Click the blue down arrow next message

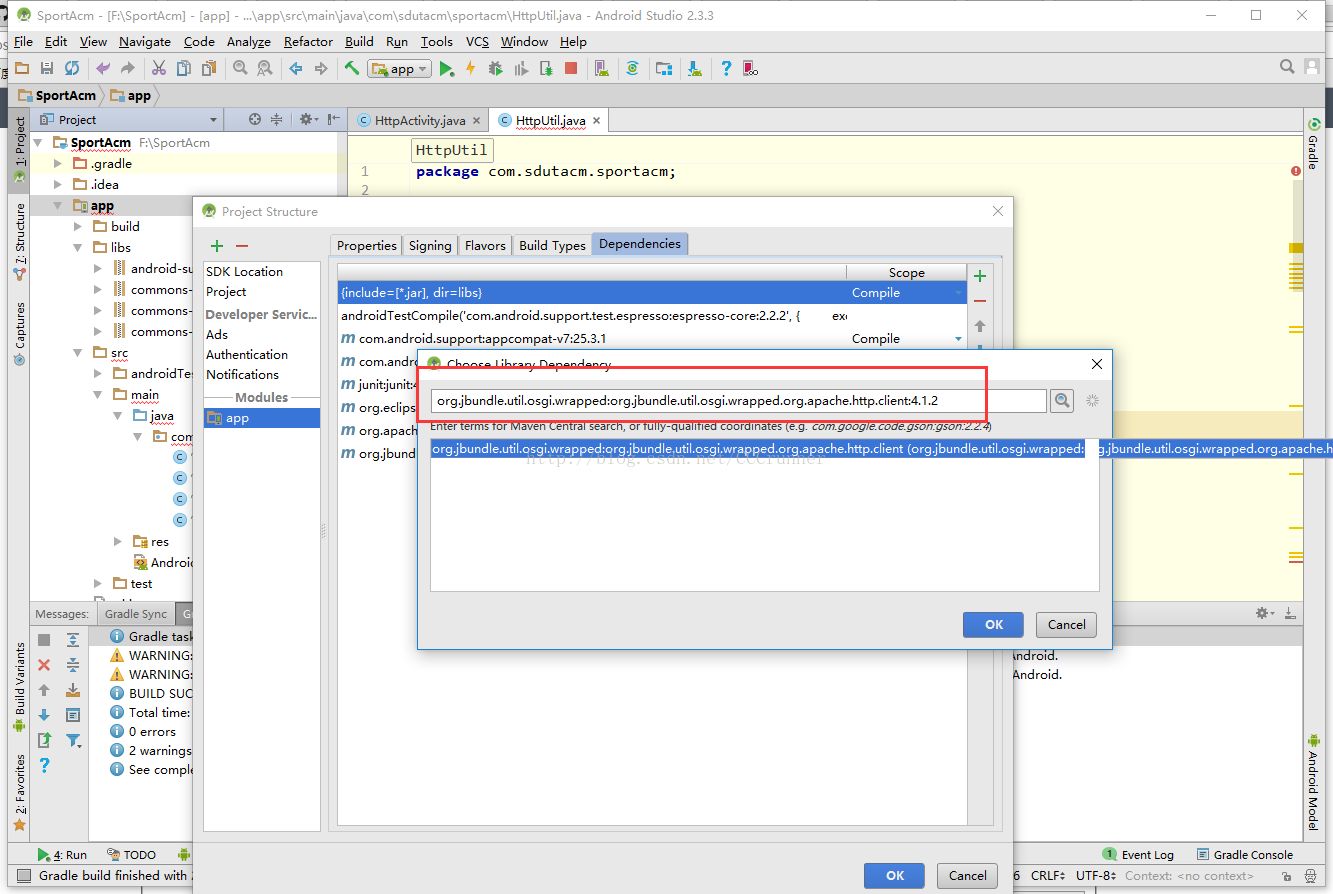click(44, 715)
